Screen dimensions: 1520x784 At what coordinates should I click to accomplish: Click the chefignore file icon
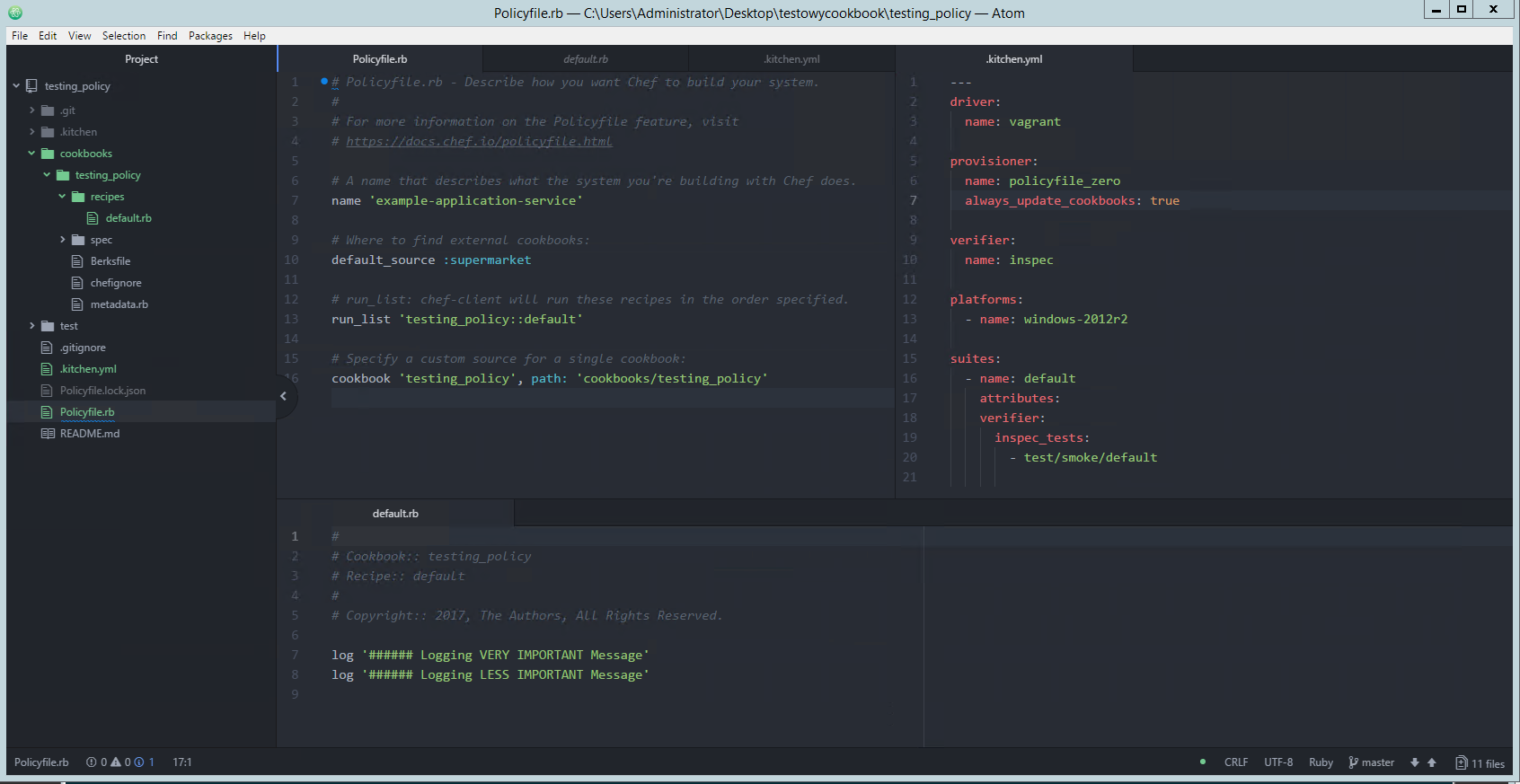point(77,283)
